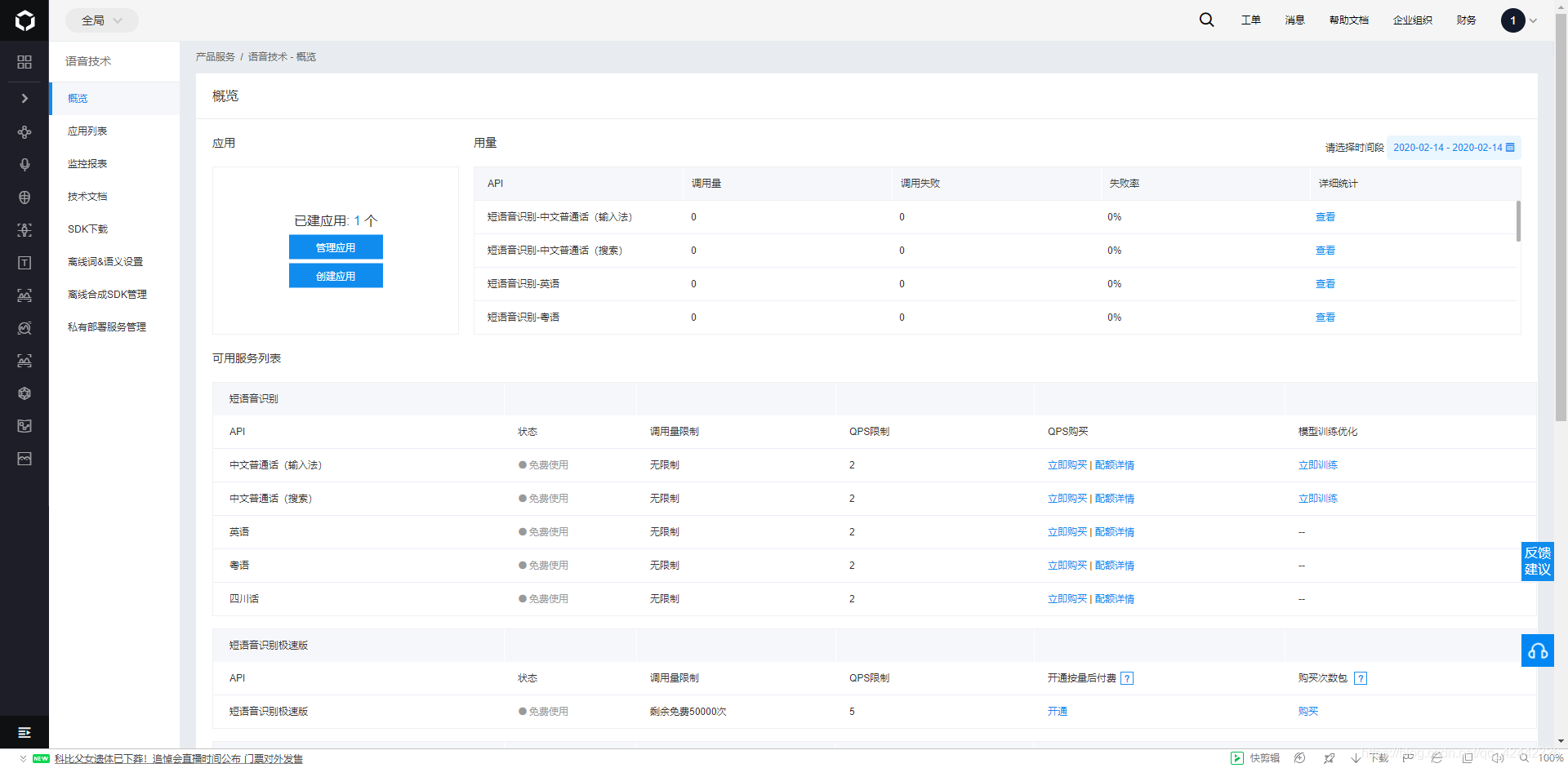
Task: Expand the double-chevron at status bar left
Action: 23,758
